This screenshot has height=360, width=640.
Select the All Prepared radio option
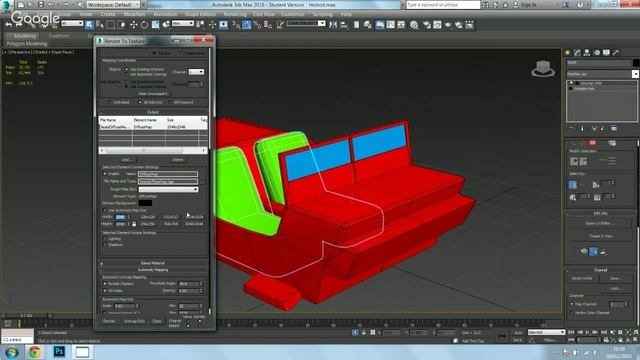coord(171,102)
